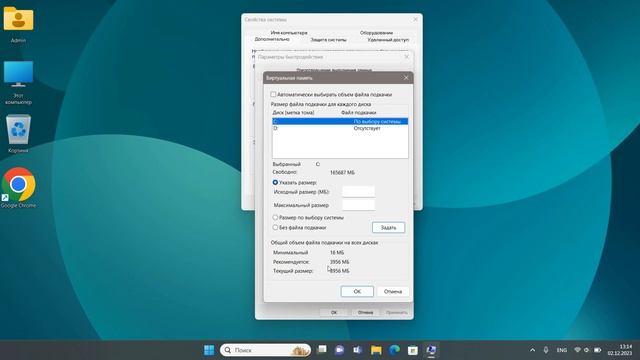This screenshot has width=640, height=360.
Task: Launch Google Chrome from desktop
Action: 18,188
